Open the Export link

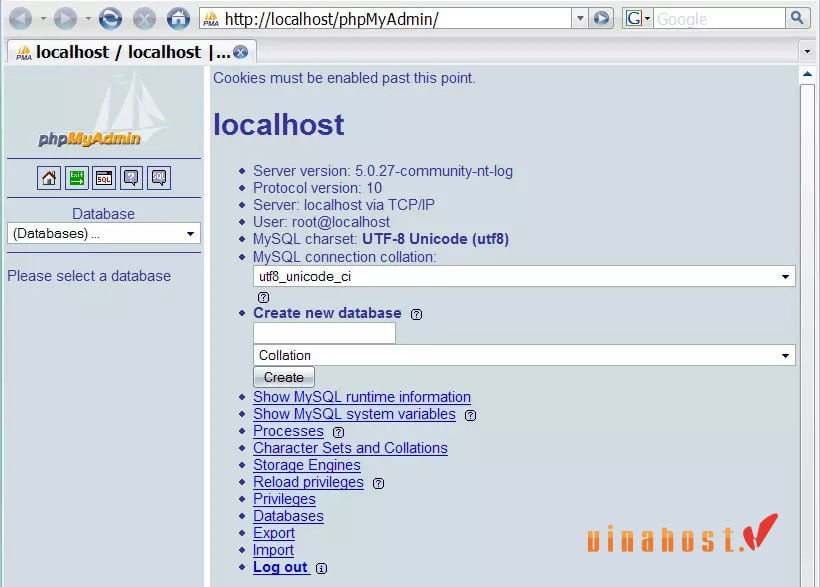pyautogui.click(x=274, y=533)
